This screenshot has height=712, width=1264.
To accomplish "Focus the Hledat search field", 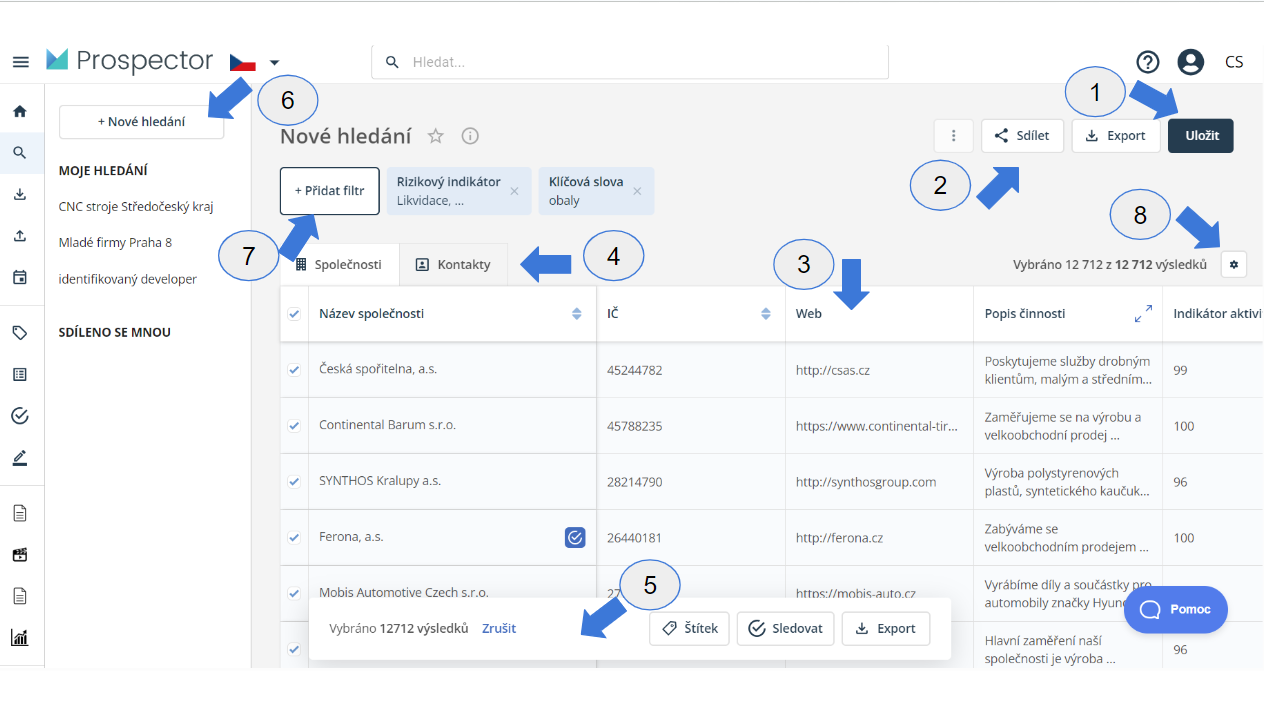I will tap(630, 62).
